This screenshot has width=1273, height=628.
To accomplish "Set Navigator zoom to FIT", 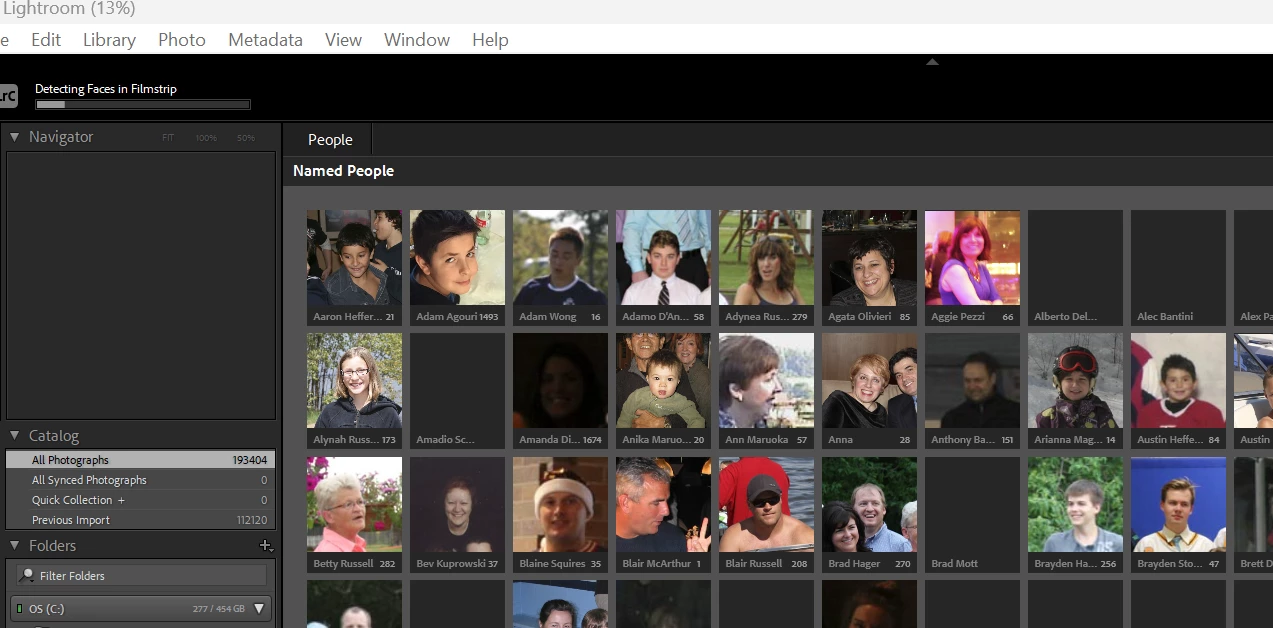I will coord(168,138).
